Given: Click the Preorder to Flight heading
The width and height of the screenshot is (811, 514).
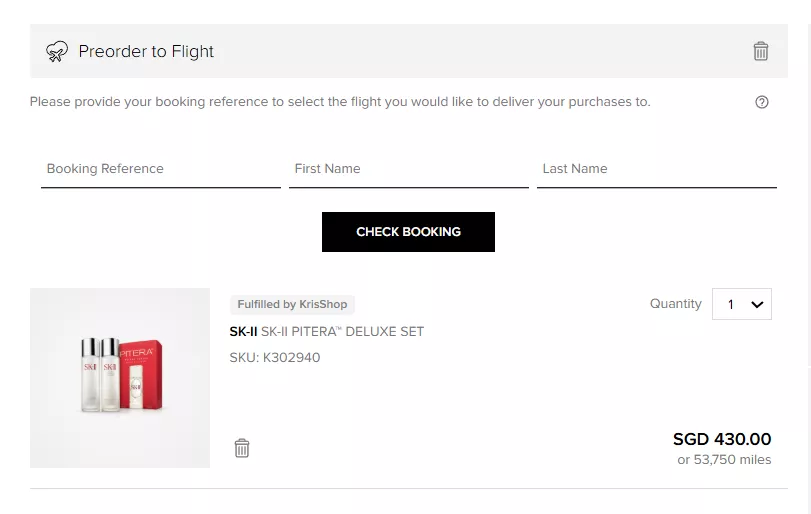Looking at the screenshot, I should 146,51.
